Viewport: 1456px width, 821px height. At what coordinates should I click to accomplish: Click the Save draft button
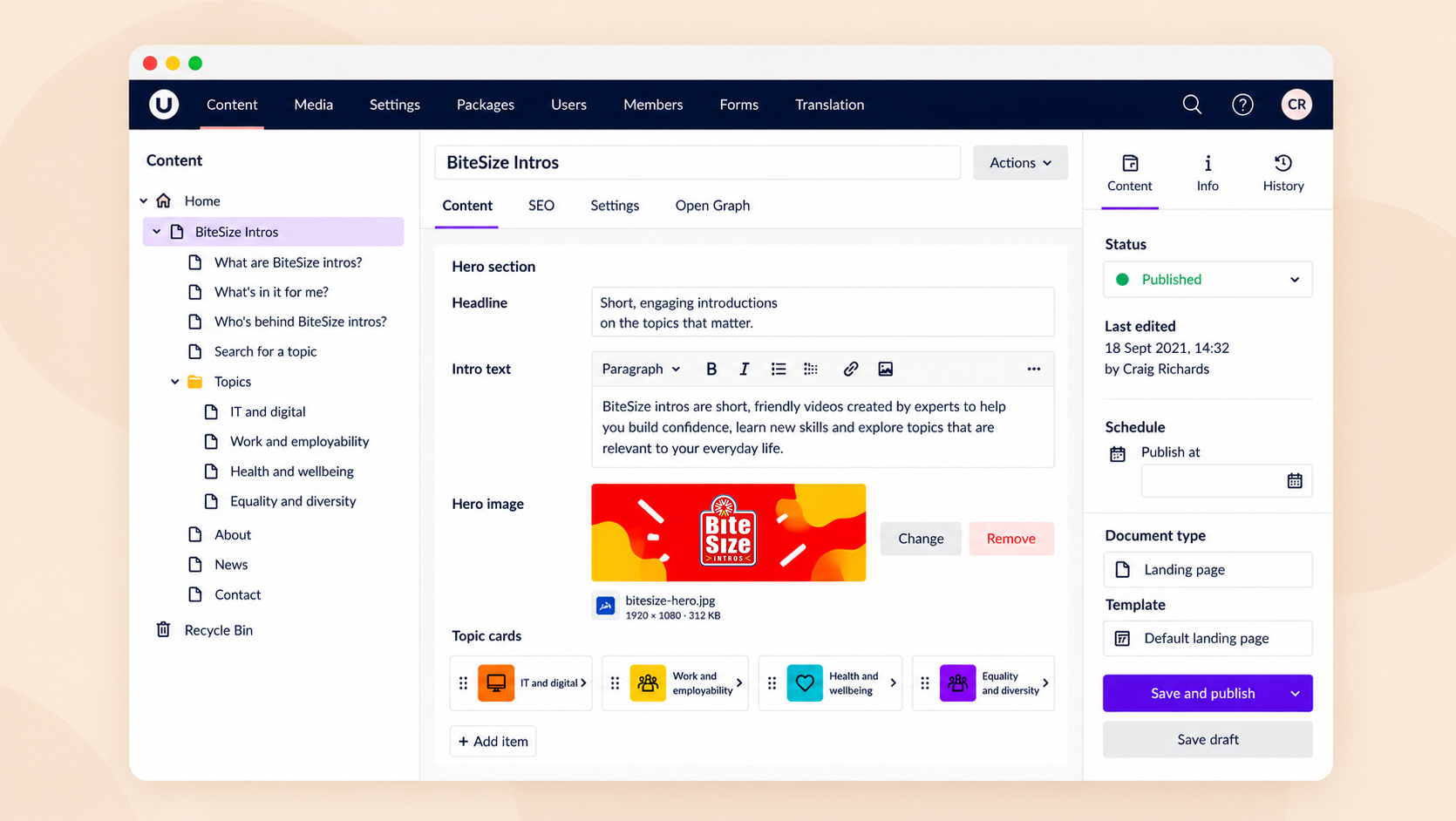click(x=1208, y=740)
